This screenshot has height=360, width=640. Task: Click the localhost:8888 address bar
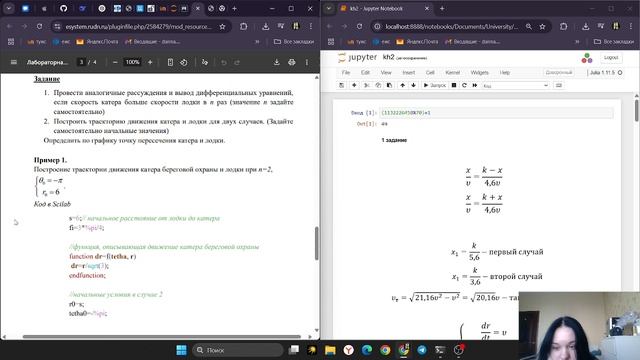451,26
